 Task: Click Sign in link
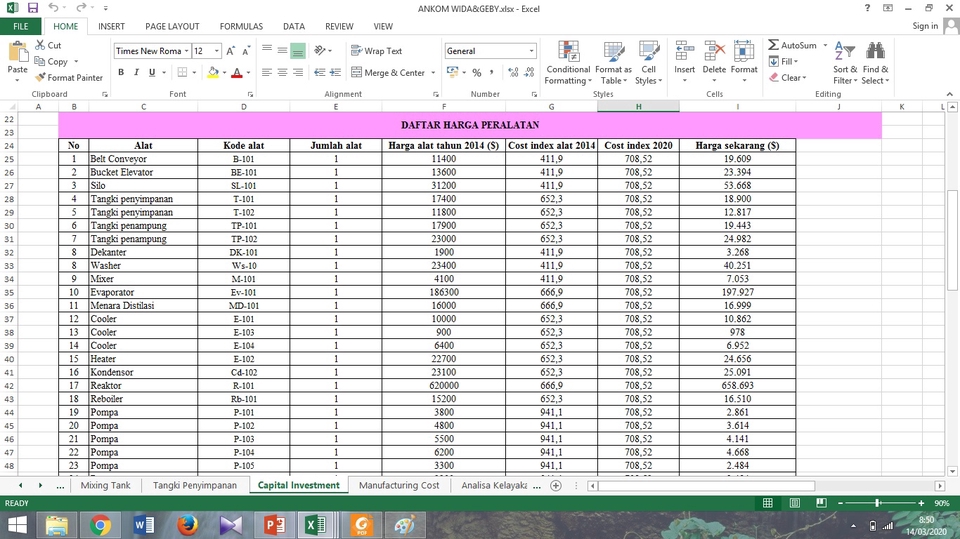coord(925,26)
